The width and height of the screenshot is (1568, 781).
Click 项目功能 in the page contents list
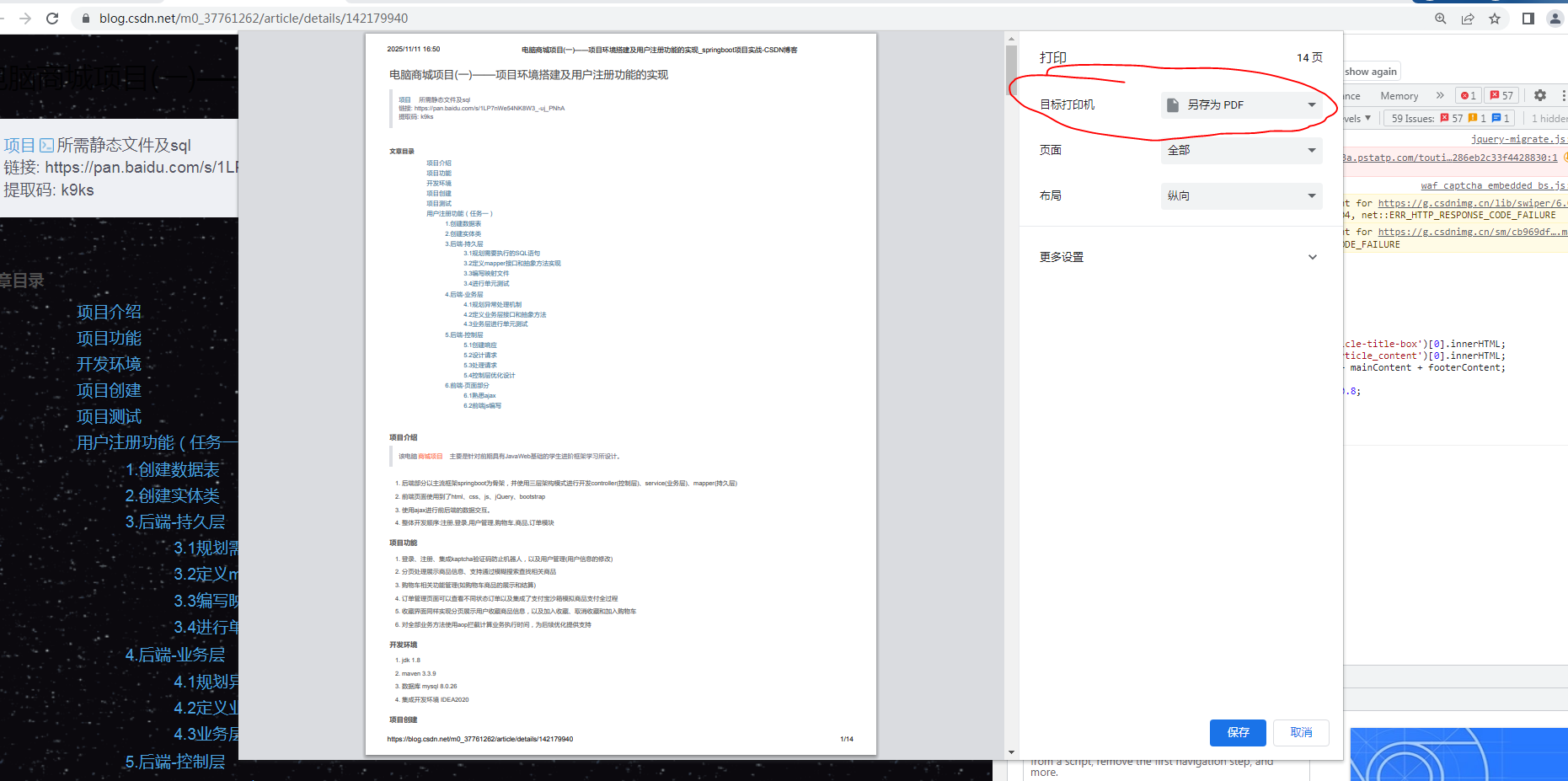pyautogui.click(x=110, y=338)
